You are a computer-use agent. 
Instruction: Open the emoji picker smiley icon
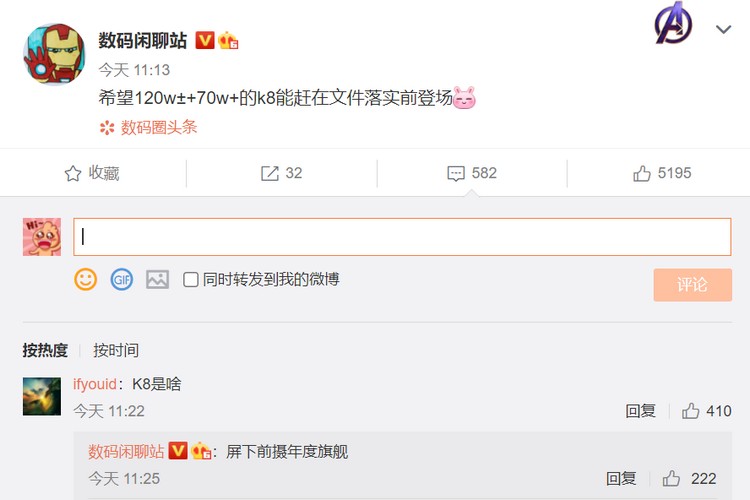coord(86,279)
